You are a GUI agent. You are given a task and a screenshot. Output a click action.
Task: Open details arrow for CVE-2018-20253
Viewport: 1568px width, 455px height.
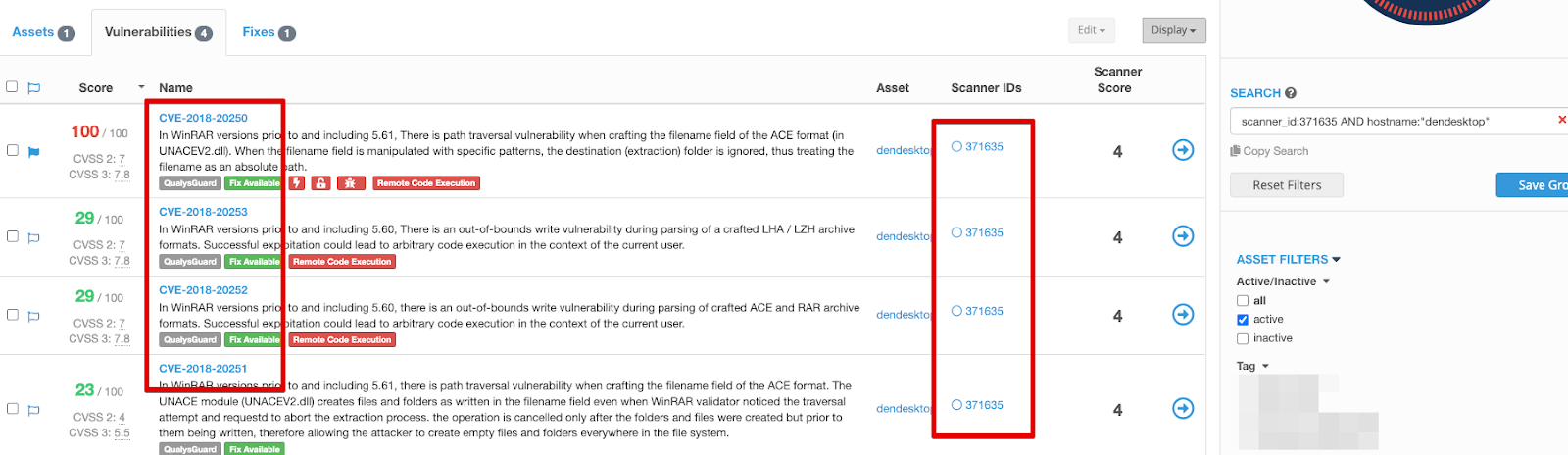[1183, 236]
